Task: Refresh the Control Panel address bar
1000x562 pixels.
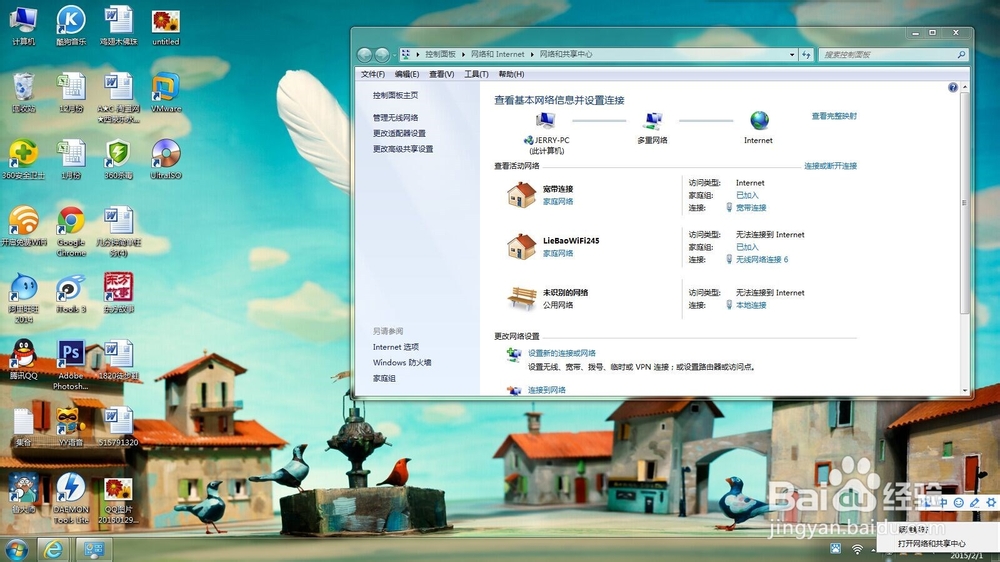Action: point(806,55)
